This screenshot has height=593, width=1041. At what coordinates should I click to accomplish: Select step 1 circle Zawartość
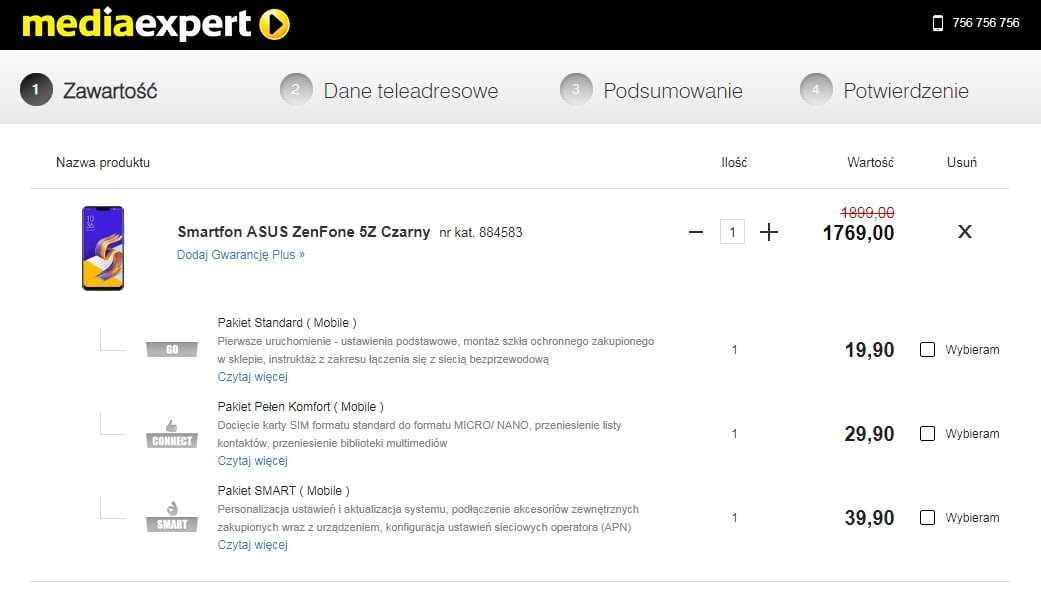pyautogui.click(x=36, y=90)
